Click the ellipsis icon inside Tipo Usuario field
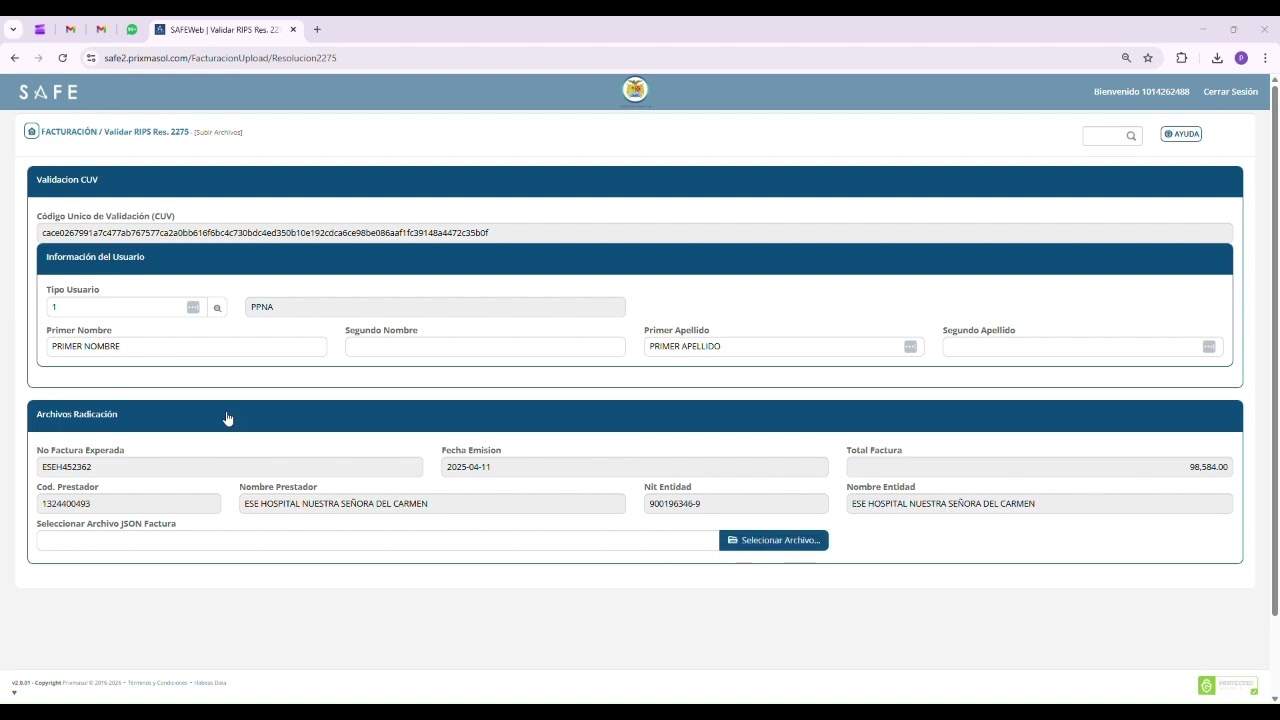1280x720 pixels. 193,307
